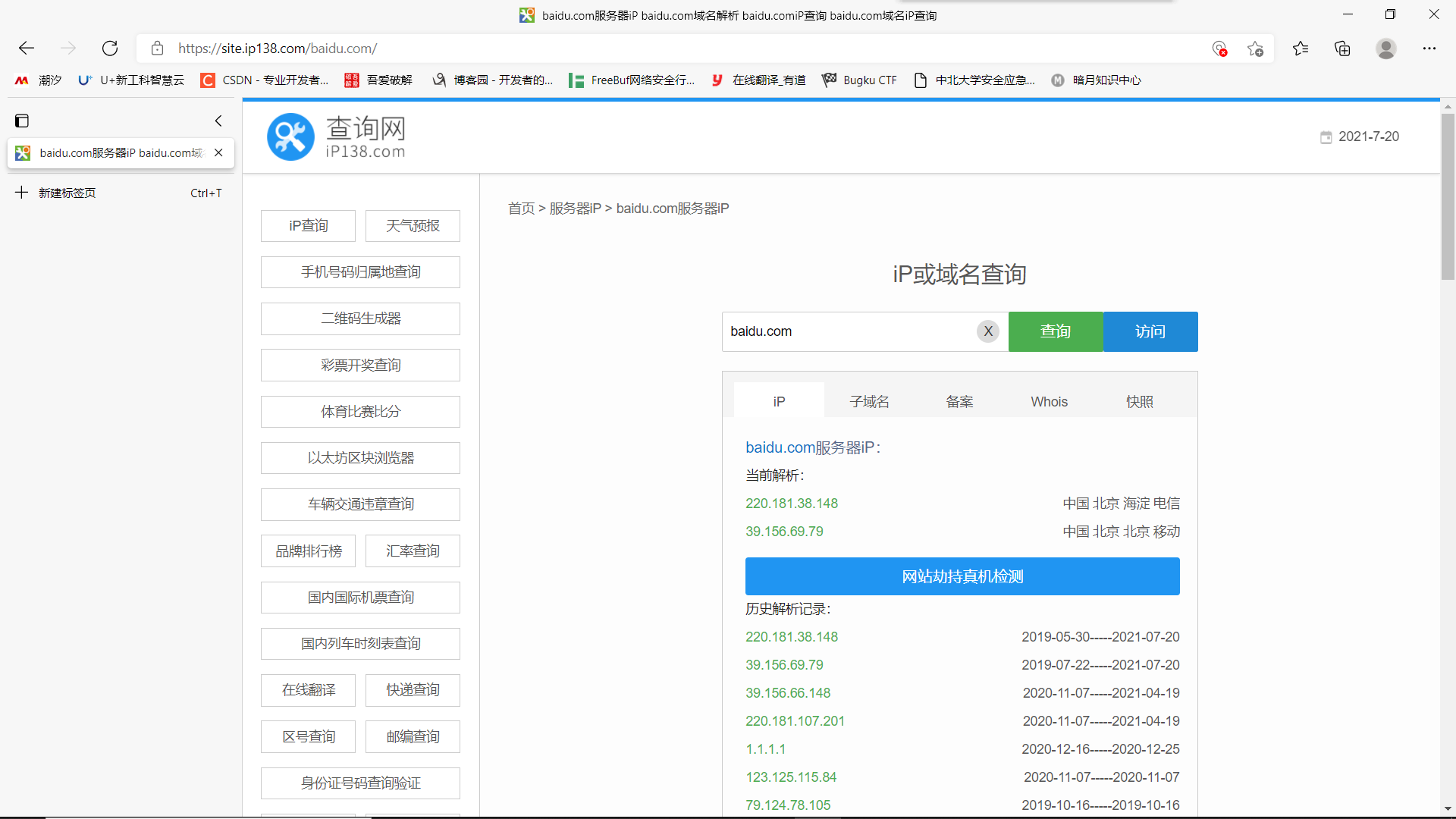Screen dimensions: 1456x819
Task: Click the calendar icon beside 2021-7-20
Action: [x=1326, y=137]
